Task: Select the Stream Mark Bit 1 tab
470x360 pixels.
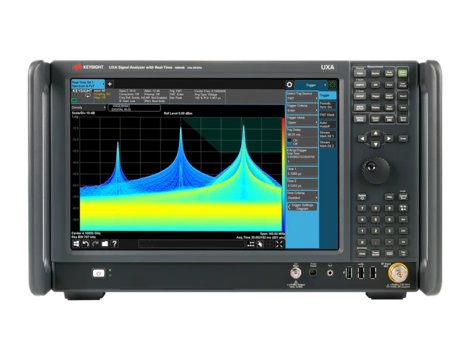Action: pyautogui.click(x=327, y=134)
